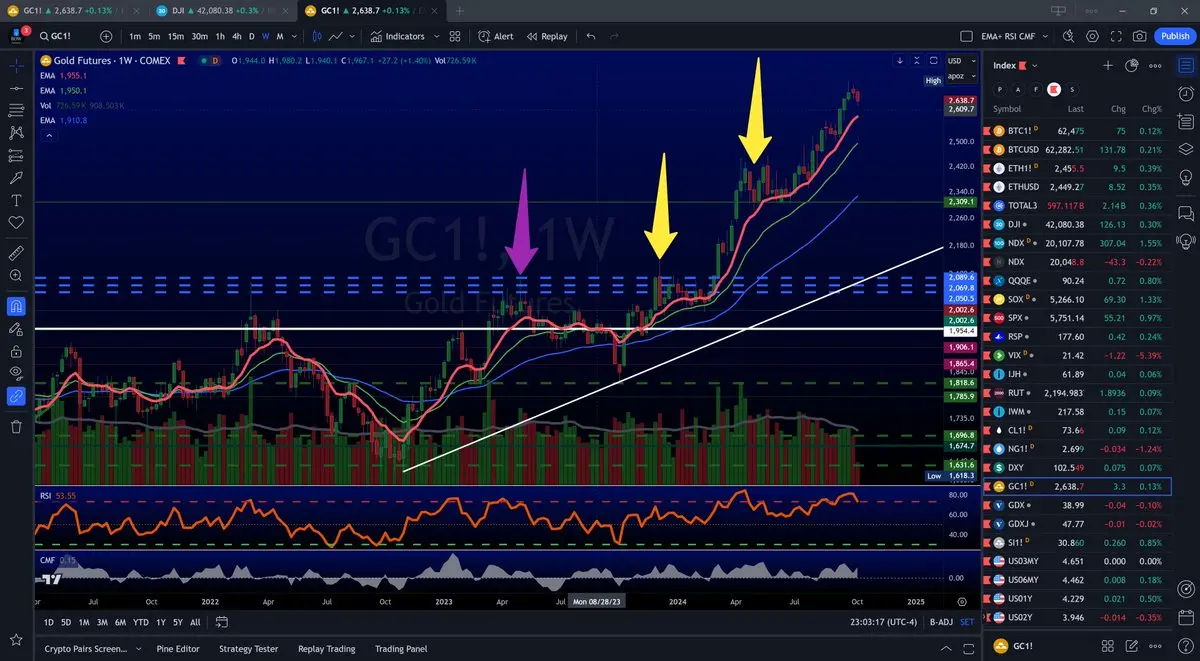Select the zoom in tool

coord(16,275)
